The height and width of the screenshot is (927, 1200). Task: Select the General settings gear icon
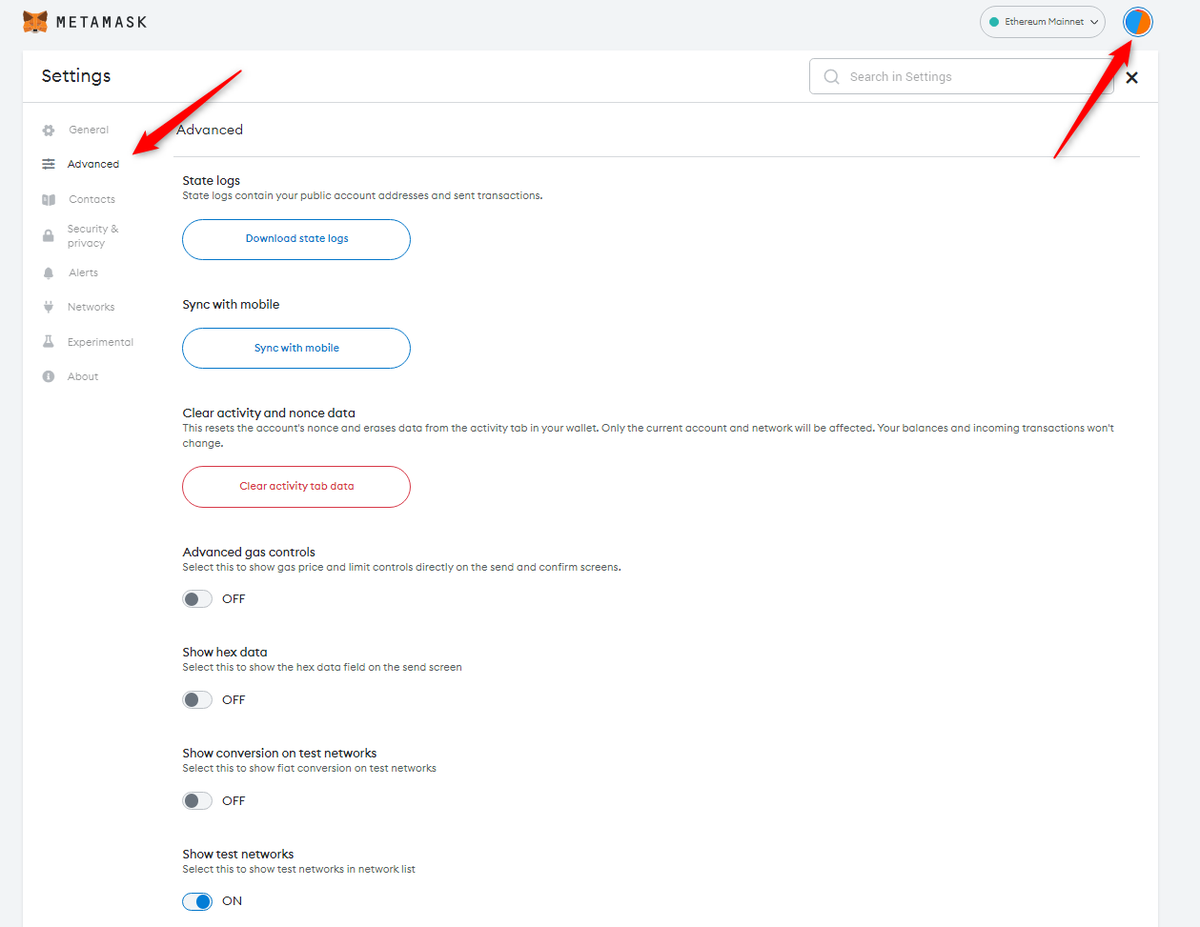coord(47,129)
